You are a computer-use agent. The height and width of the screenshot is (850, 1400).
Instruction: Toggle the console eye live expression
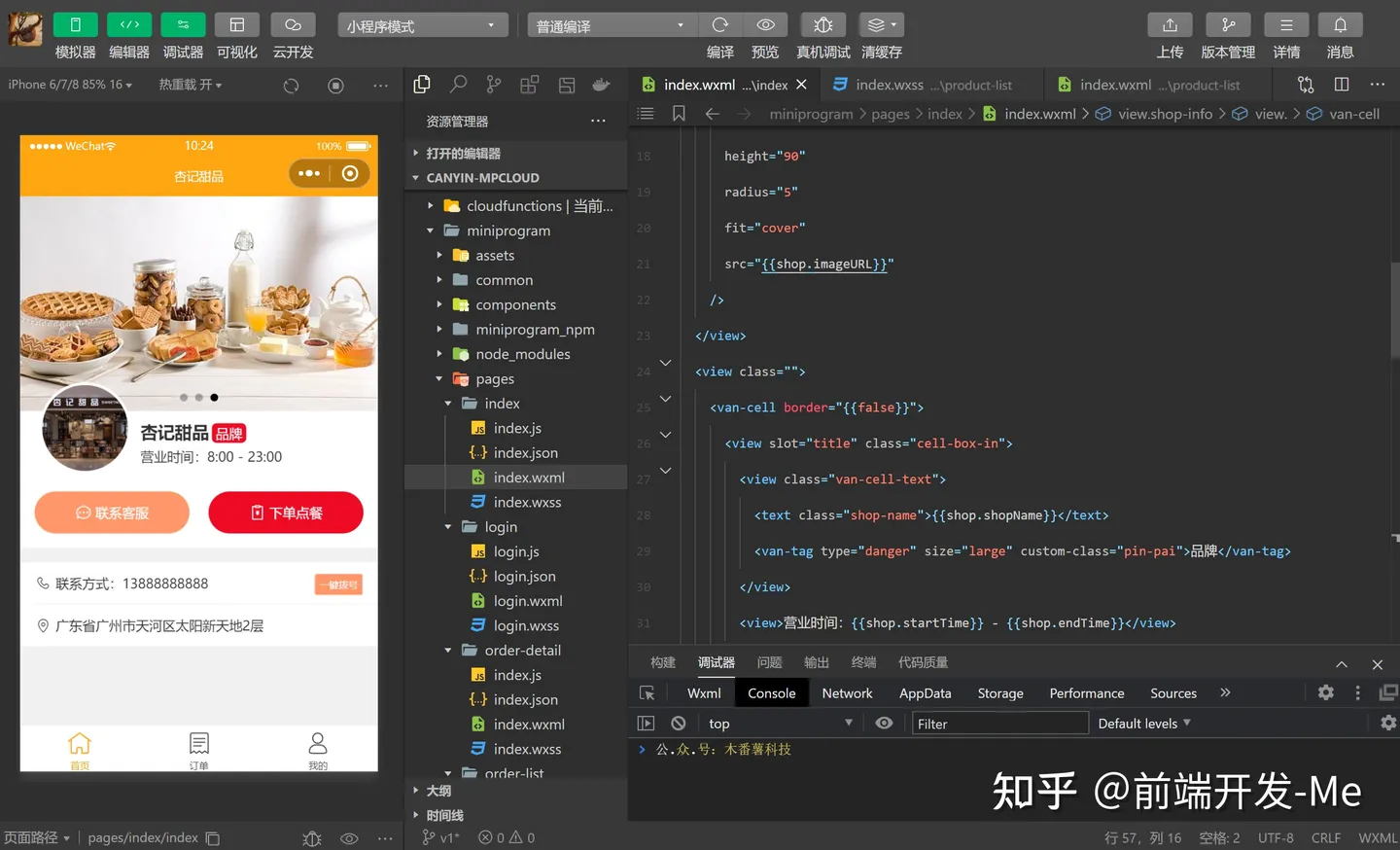point(884,724)
